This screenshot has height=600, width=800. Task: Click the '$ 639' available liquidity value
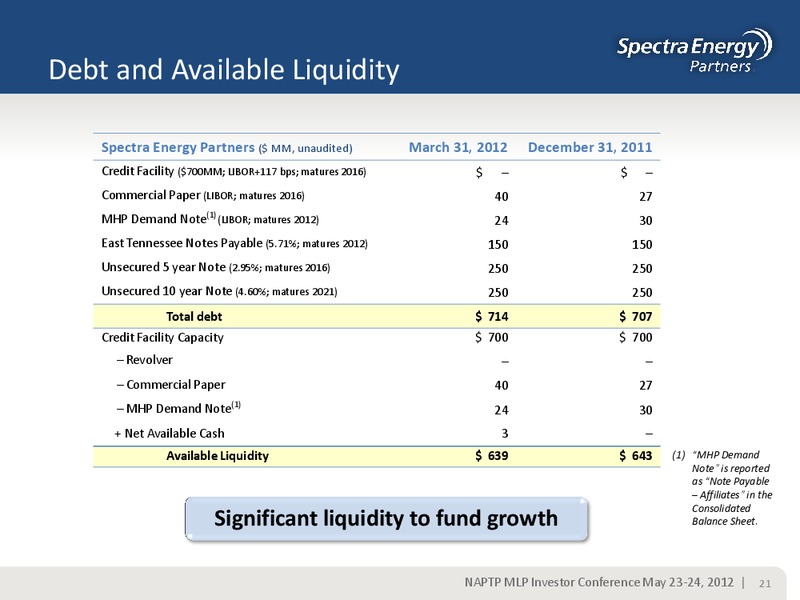[x=491, y=456]
